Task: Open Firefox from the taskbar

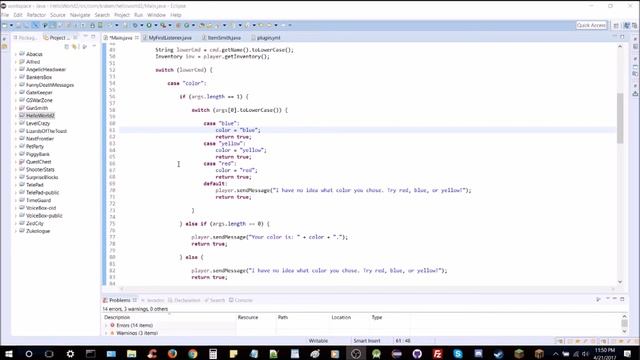Action: pos(172,353)
